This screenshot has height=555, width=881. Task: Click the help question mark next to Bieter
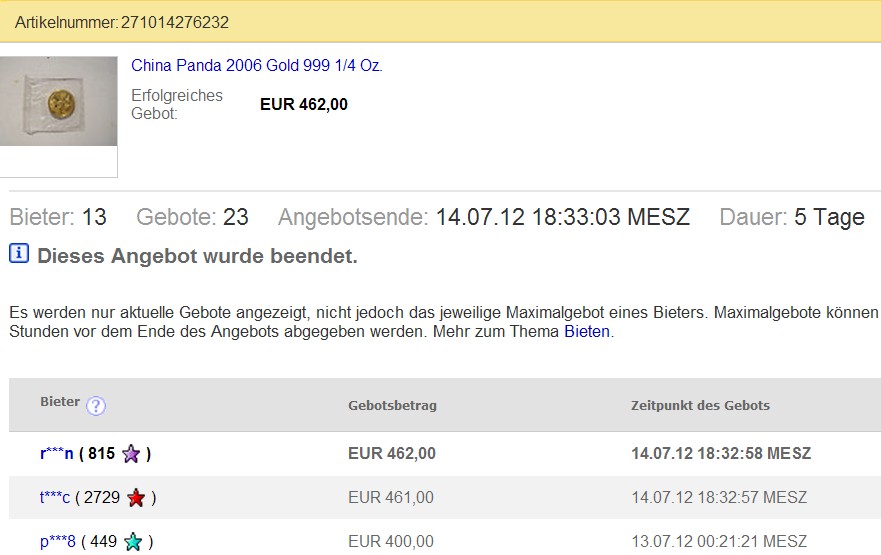point(96,405)
